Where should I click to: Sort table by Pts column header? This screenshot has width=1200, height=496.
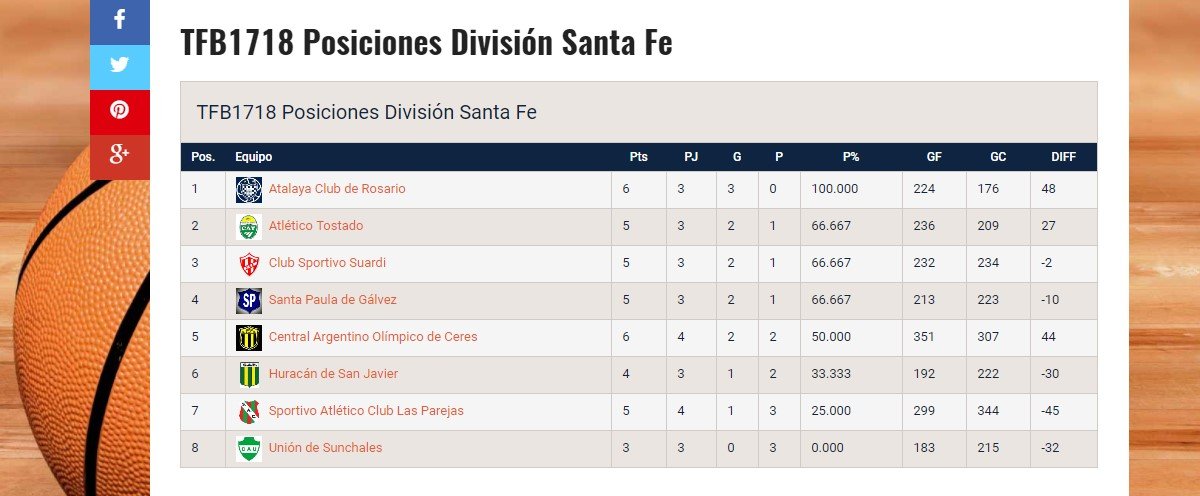638,157
